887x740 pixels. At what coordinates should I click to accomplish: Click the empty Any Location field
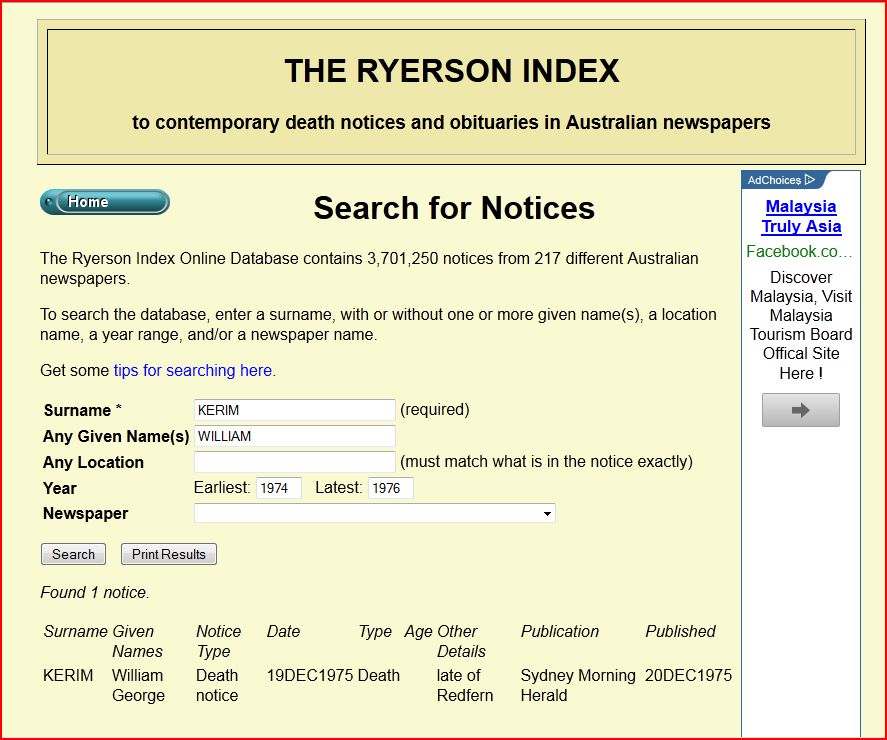pos(294,462)
